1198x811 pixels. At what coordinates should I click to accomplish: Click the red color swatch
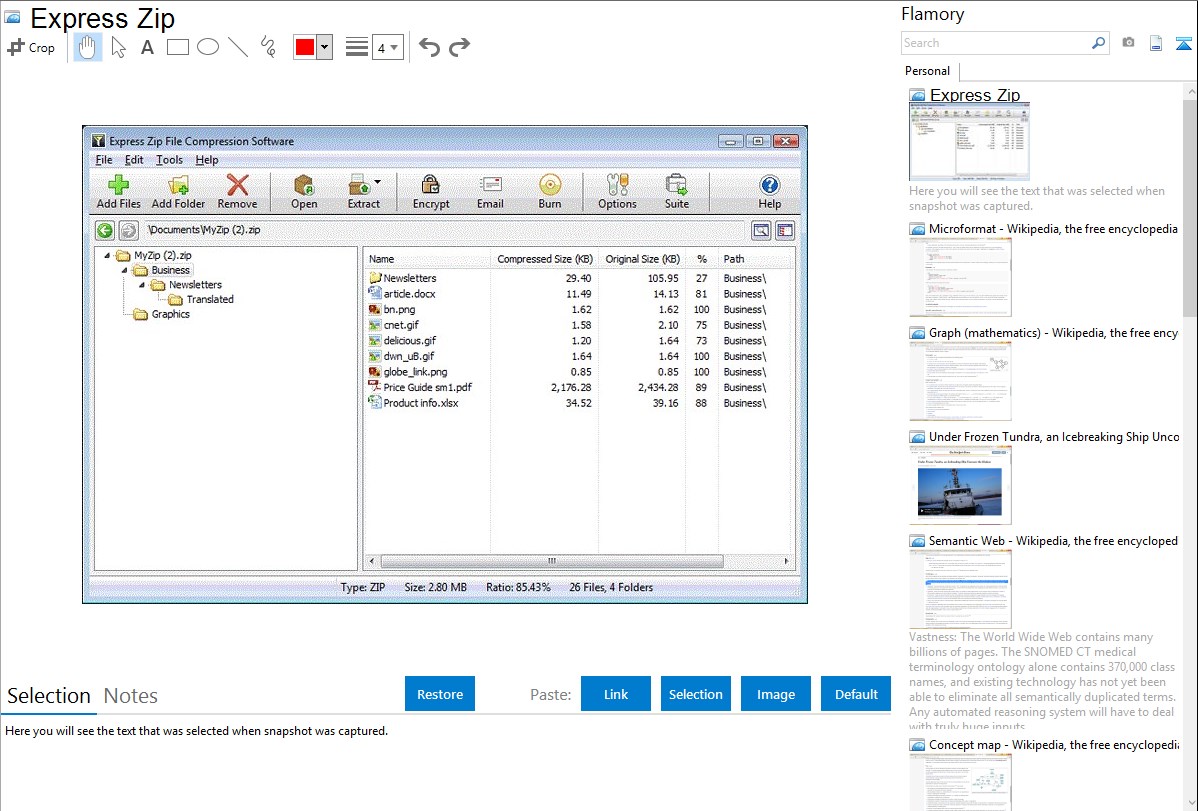305,47
